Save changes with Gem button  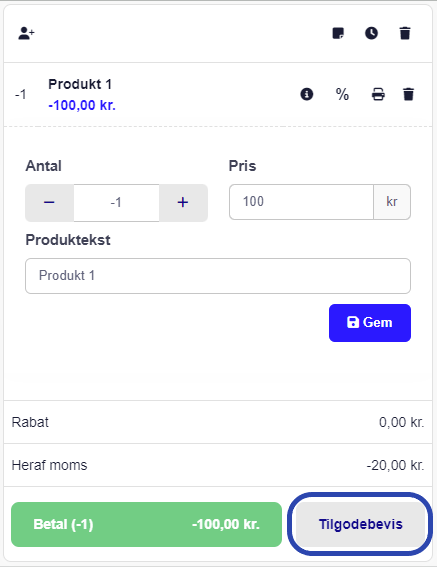tap(370, 323)
